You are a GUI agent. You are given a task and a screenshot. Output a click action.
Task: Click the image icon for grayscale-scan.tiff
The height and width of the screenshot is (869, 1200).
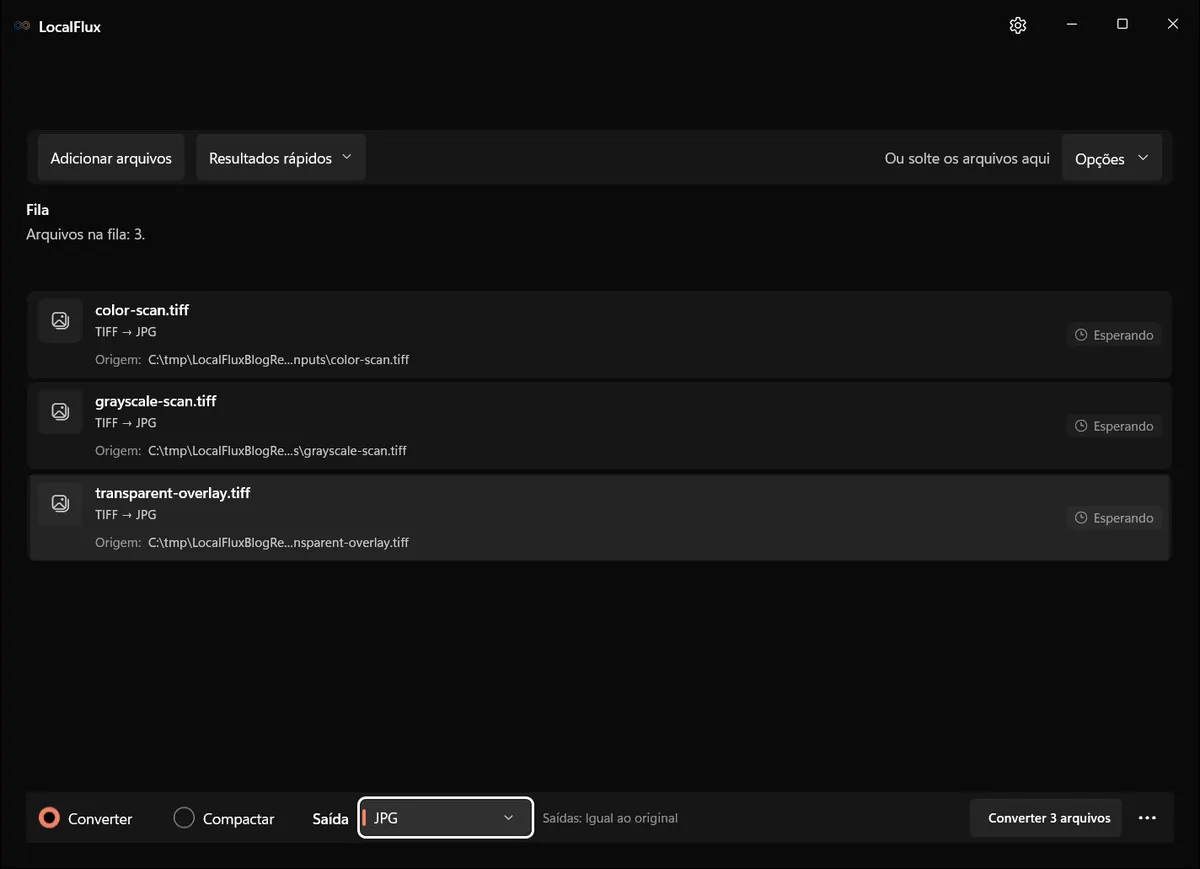(x=60, y=411)
